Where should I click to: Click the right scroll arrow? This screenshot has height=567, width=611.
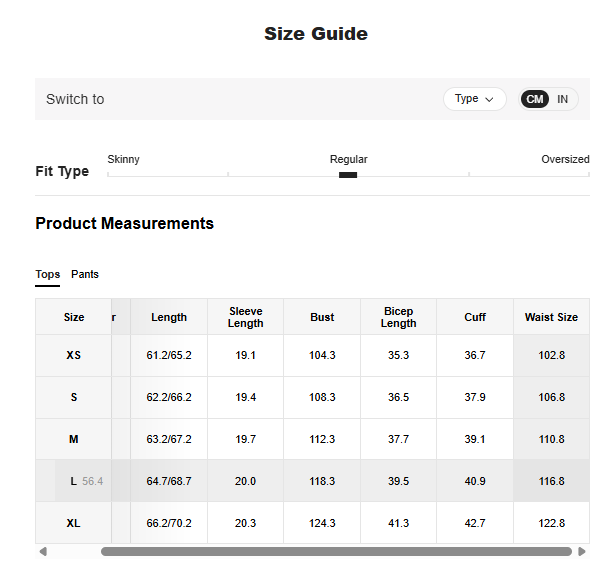583,551
